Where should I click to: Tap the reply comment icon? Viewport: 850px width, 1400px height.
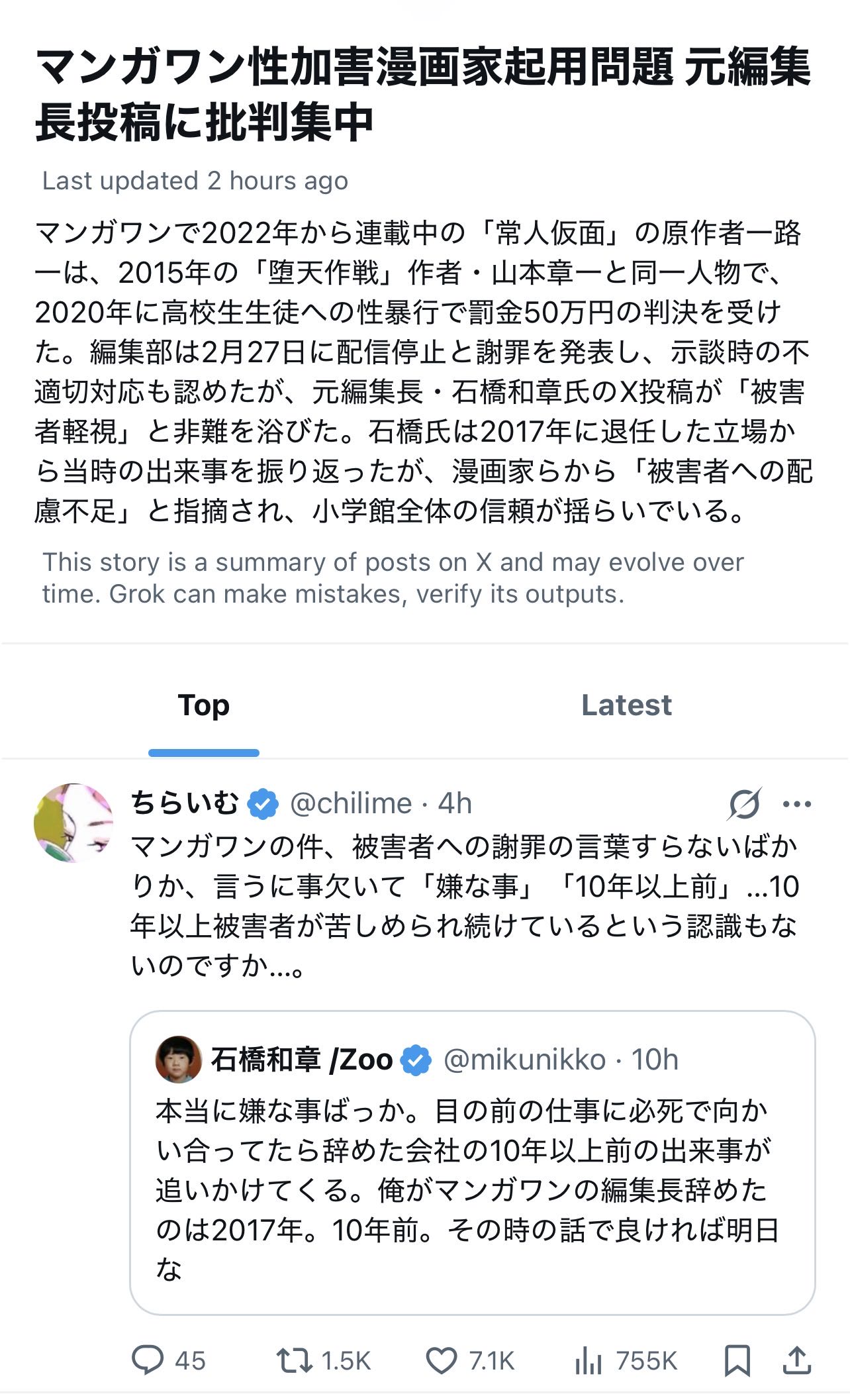tap(148, 1360)
